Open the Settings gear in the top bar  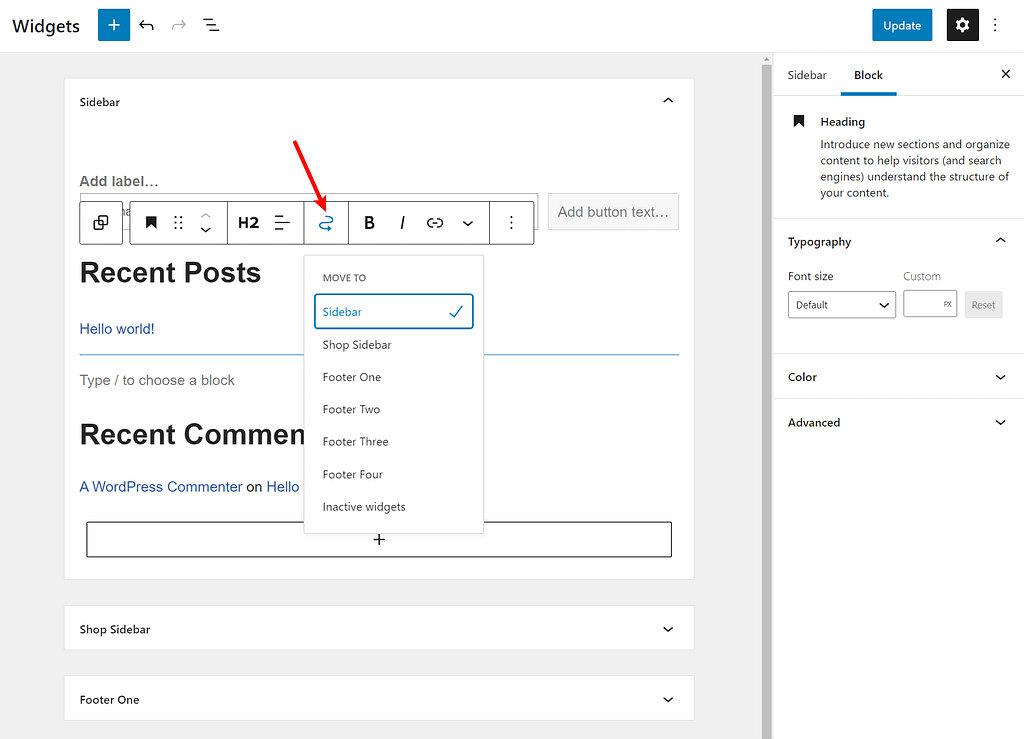962,24
